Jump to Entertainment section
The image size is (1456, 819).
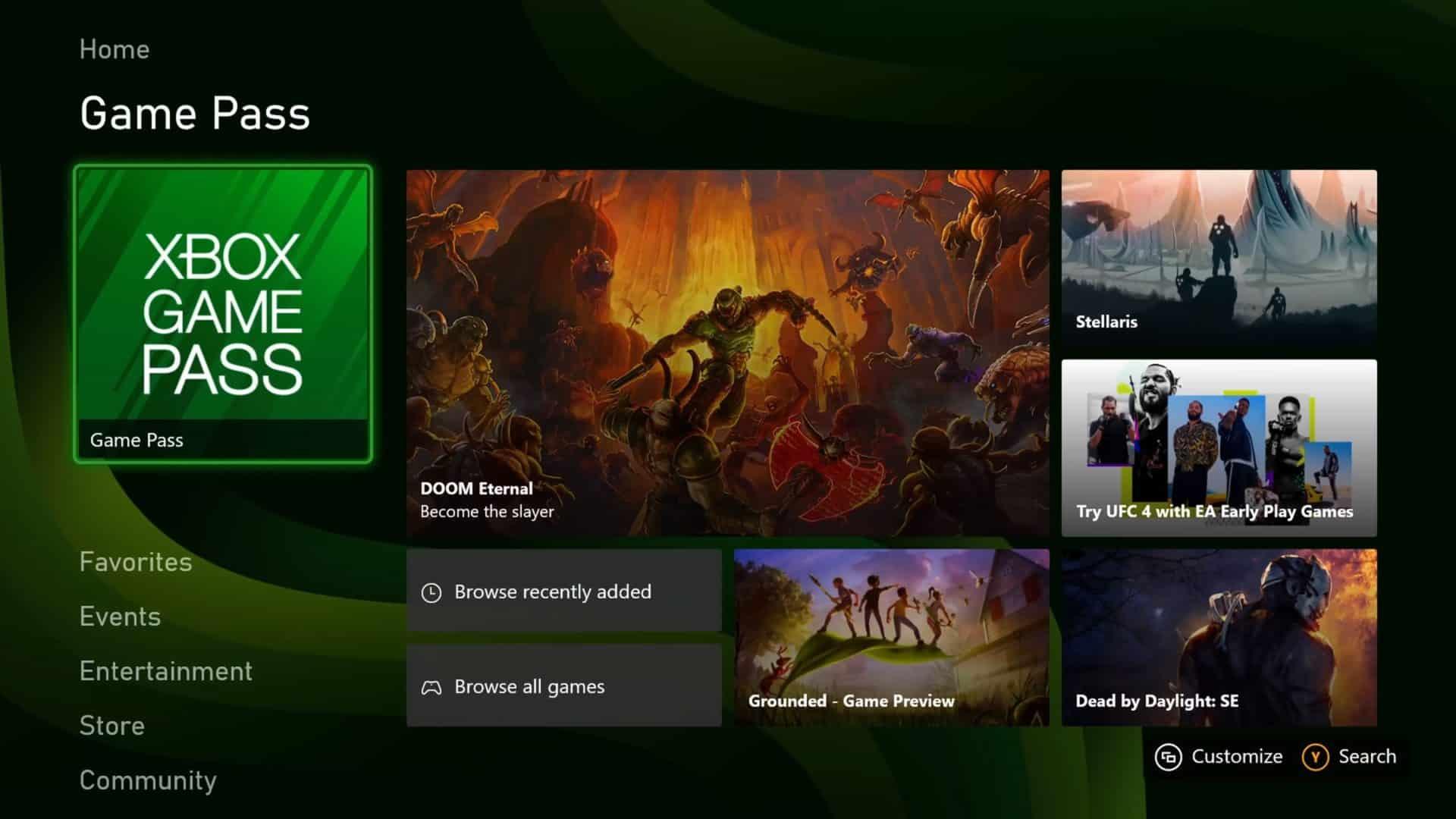pyautogui.click(x=166, y=671)
